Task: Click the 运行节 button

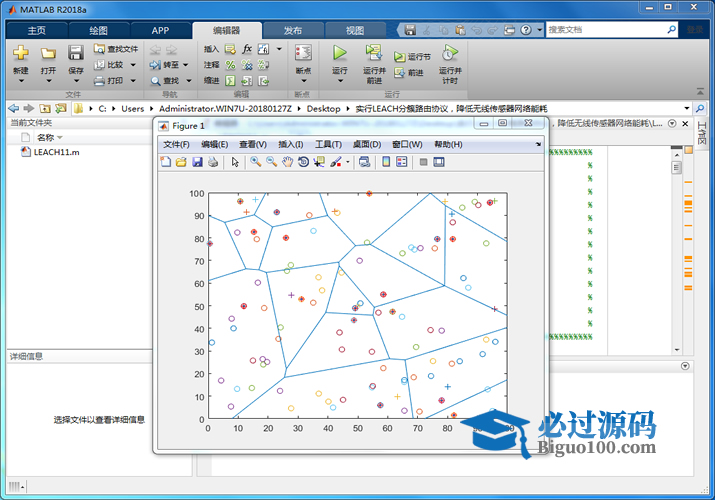Action: [x=413, y=57]
